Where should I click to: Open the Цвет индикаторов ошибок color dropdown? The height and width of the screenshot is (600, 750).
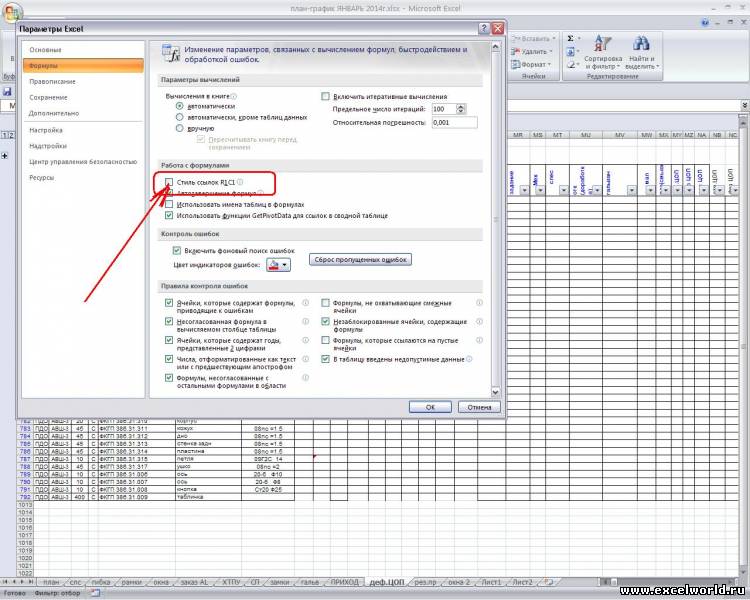(278, 265)
